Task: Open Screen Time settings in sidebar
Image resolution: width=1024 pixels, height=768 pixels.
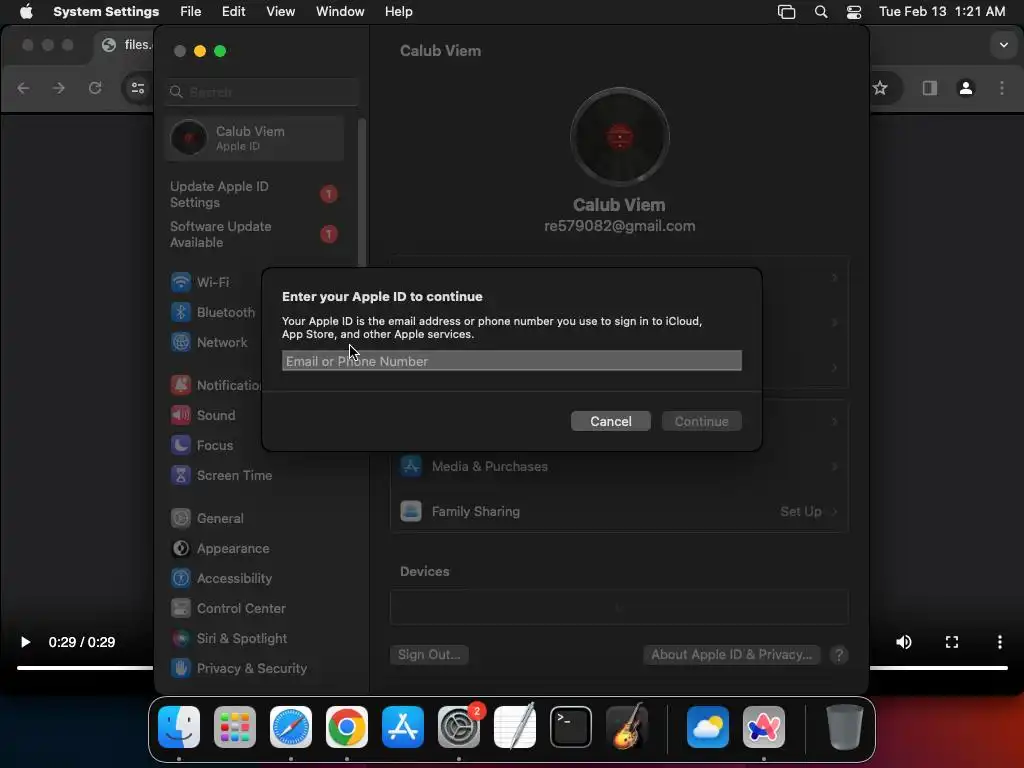Action: [x=221, y=475]
